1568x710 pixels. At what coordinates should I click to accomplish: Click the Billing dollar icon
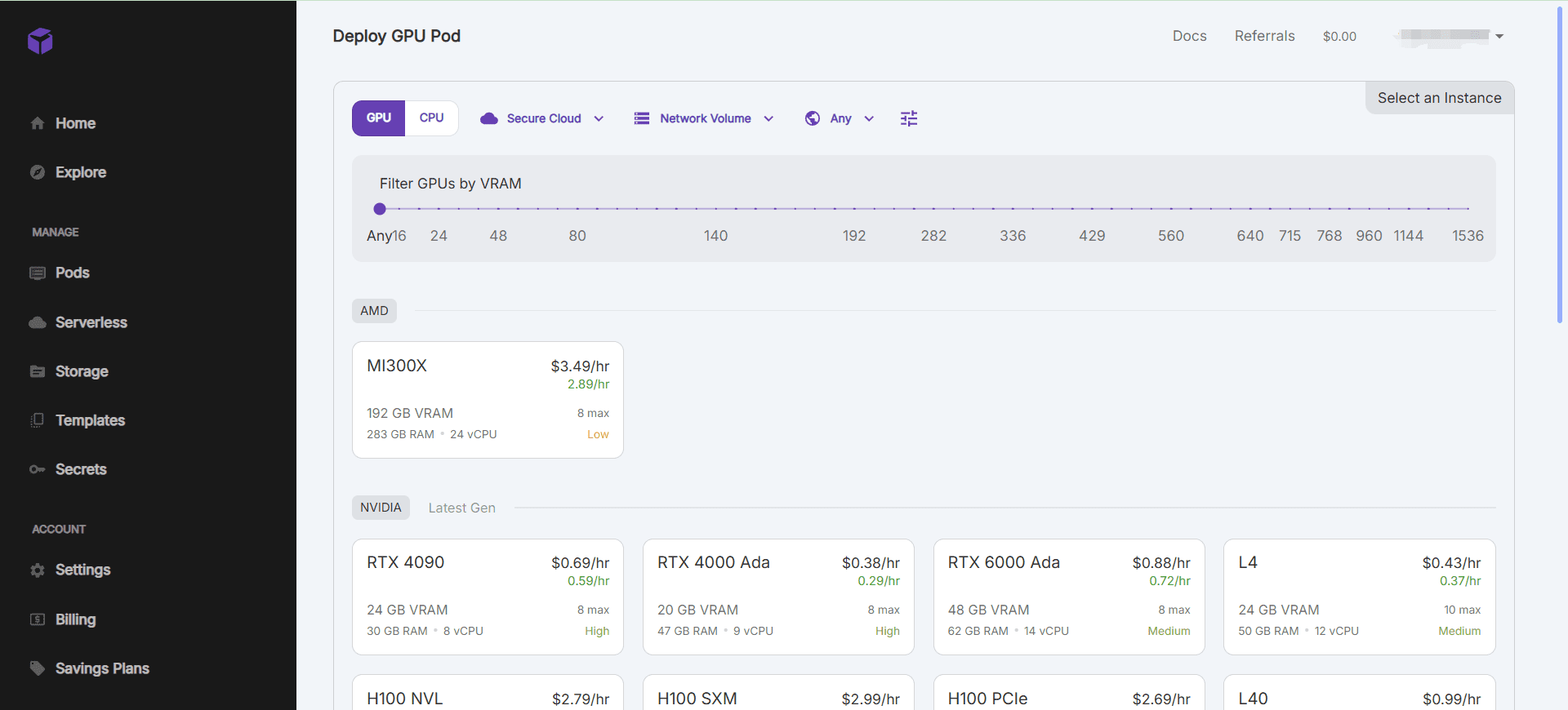(x=38, y=619)
